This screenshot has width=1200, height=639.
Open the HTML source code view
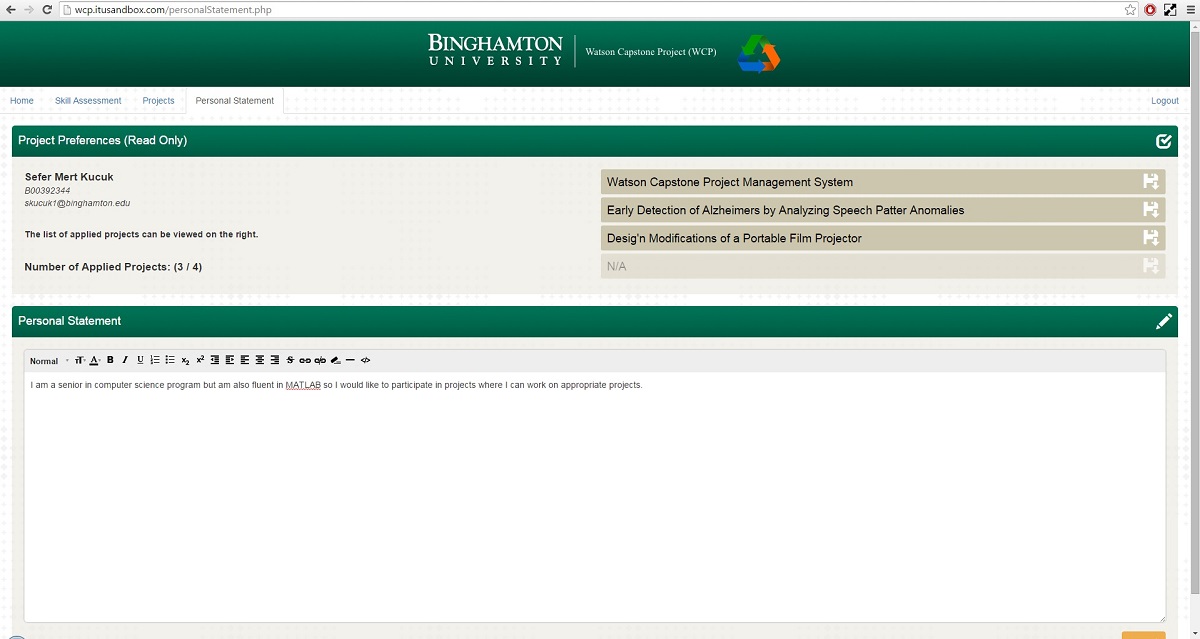[365, 360]
